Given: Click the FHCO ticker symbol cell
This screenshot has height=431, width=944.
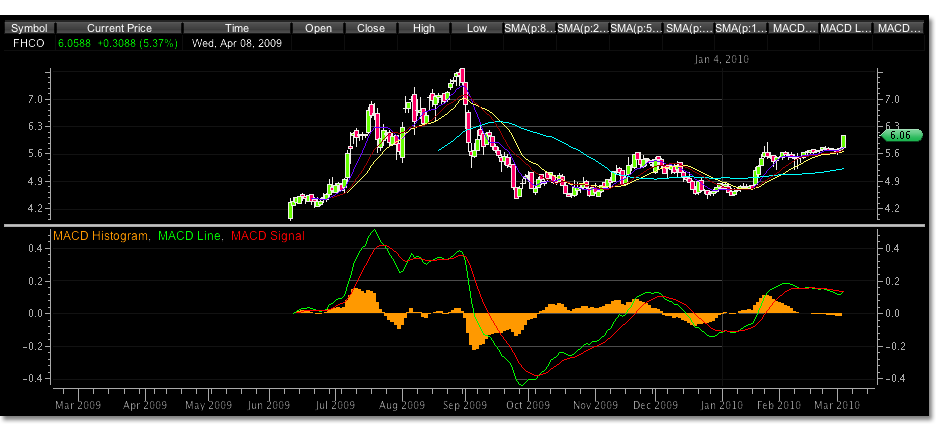Looking at the screenshot, I should 24,44.
